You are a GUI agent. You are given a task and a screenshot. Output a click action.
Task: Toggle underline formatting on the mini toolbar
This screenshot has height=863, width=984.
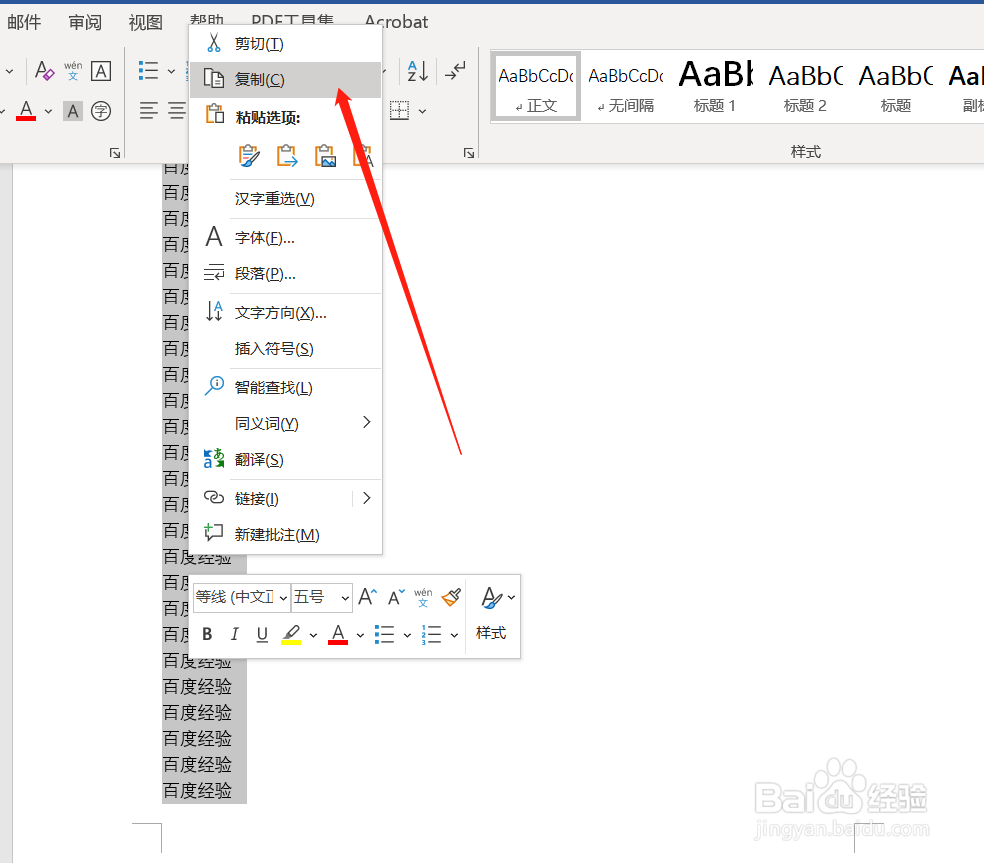(261, 634)
